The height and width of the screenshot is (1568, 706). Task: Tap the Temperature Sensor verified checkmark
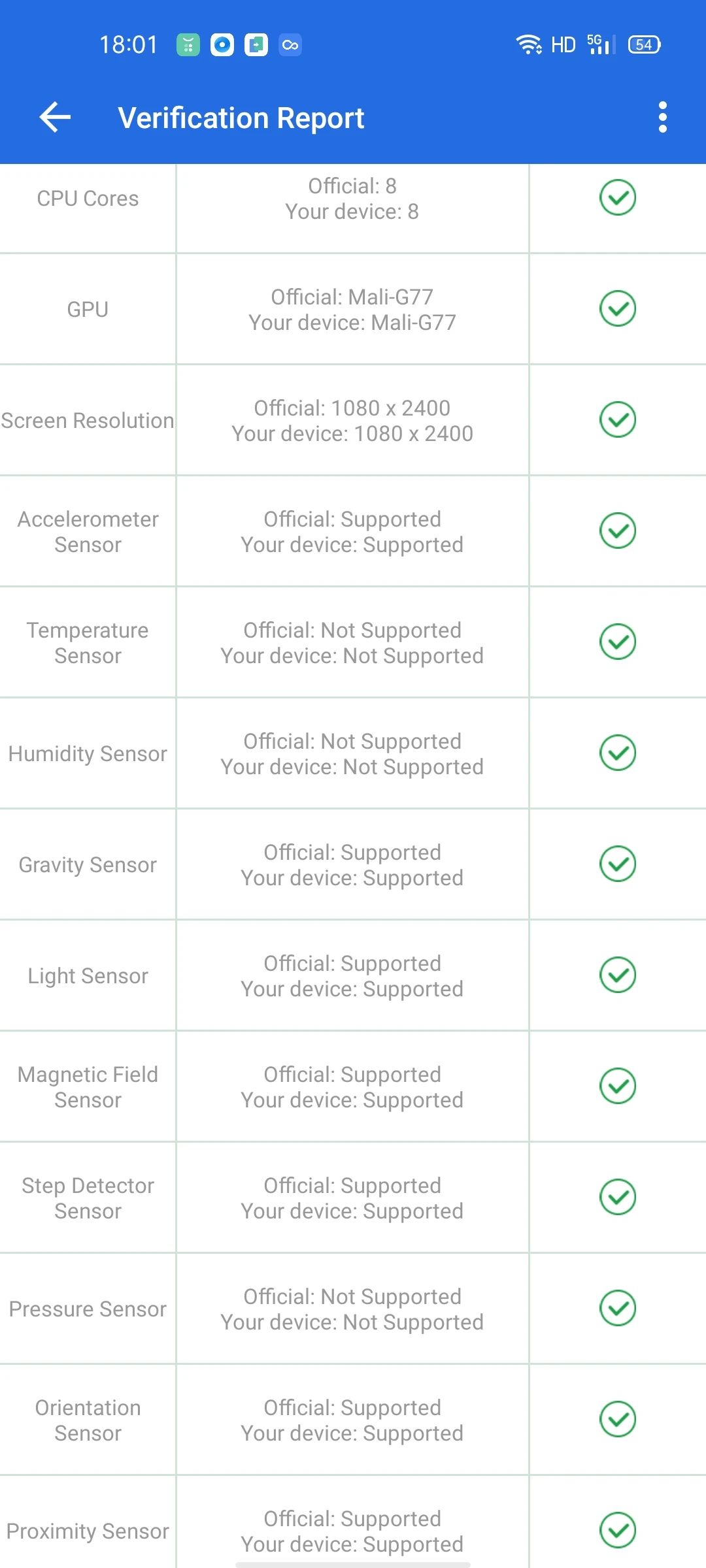point(618,642)
